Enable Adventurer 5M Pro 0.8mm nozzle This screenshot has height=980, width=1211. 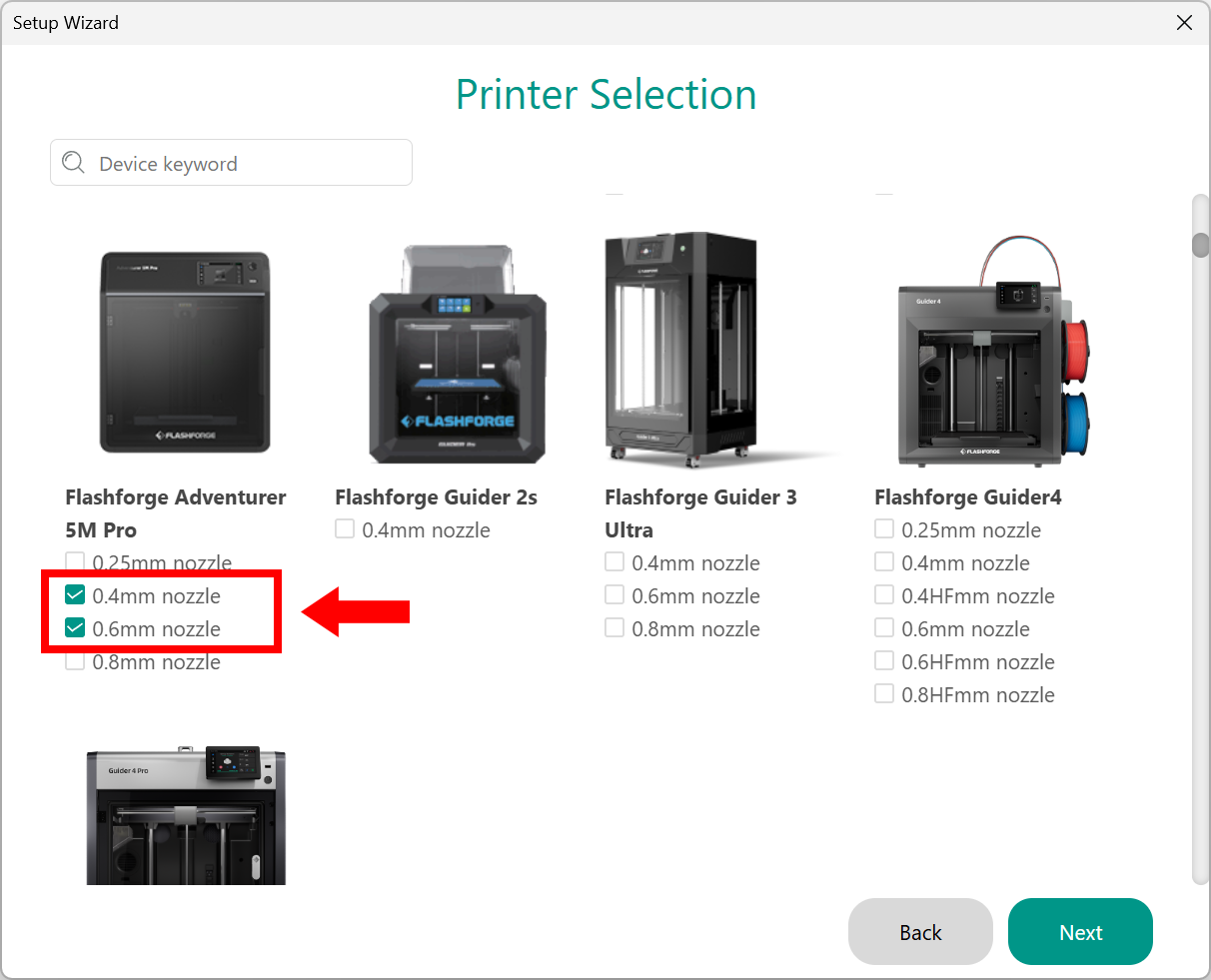coord(75,662)
